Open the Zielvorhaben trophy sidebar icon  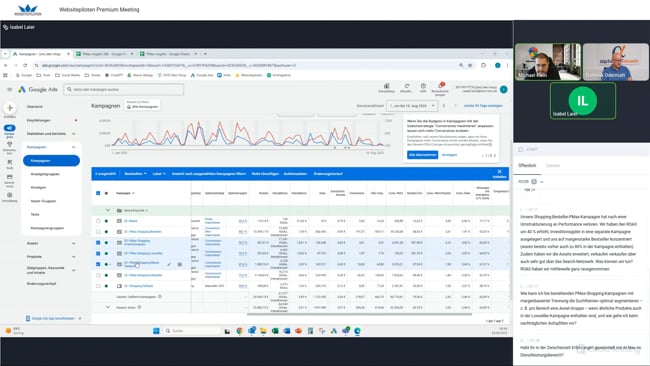10,145
